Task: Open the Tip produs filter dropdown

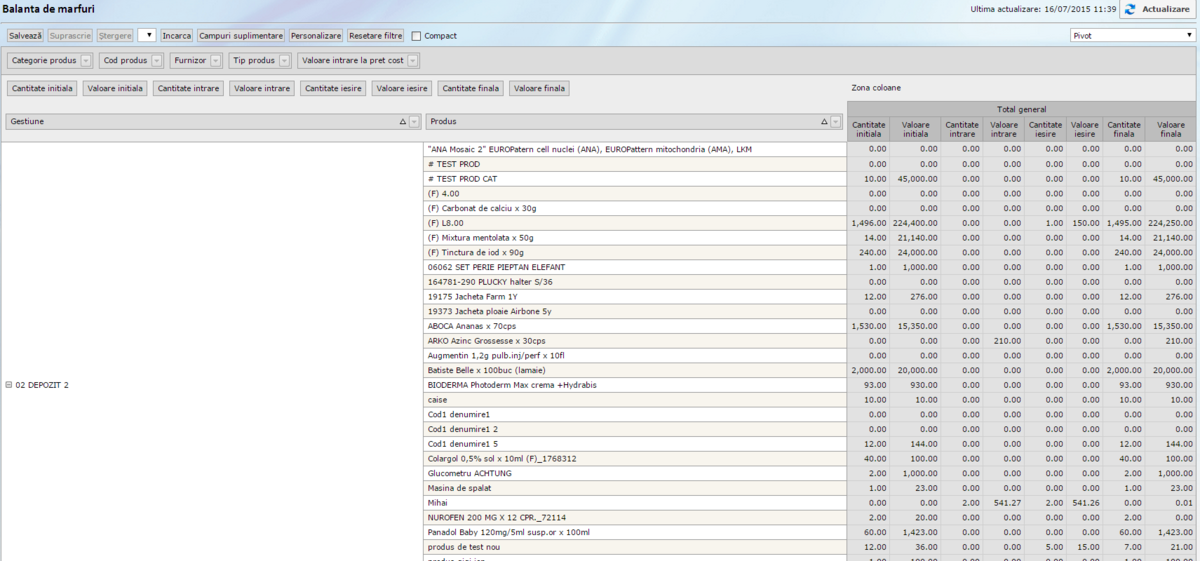Action: [x=285, y=61]
